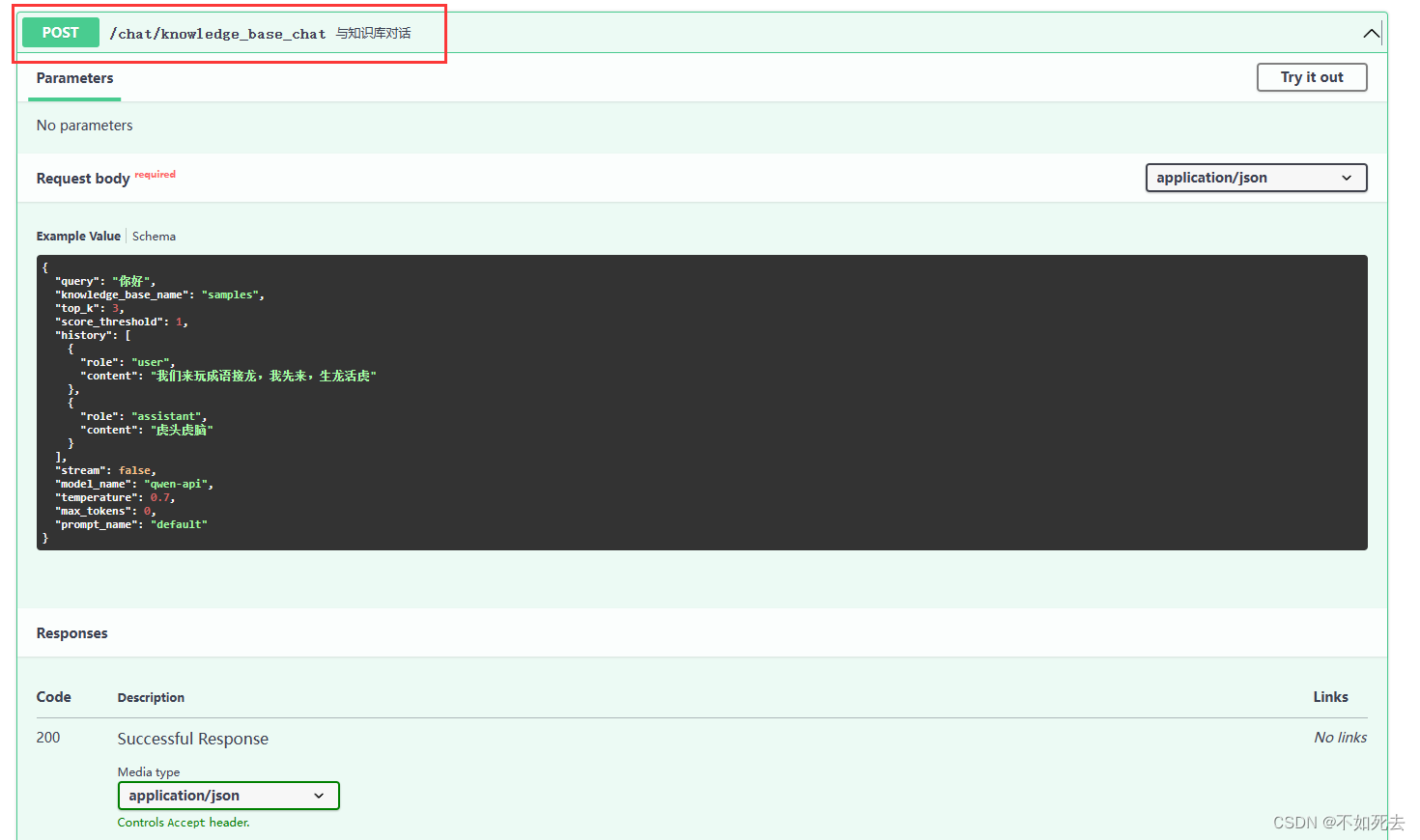Collapse the knowledge_base_chat endpoint panel
This screenshot has width=1420, height=840.
1371,32
